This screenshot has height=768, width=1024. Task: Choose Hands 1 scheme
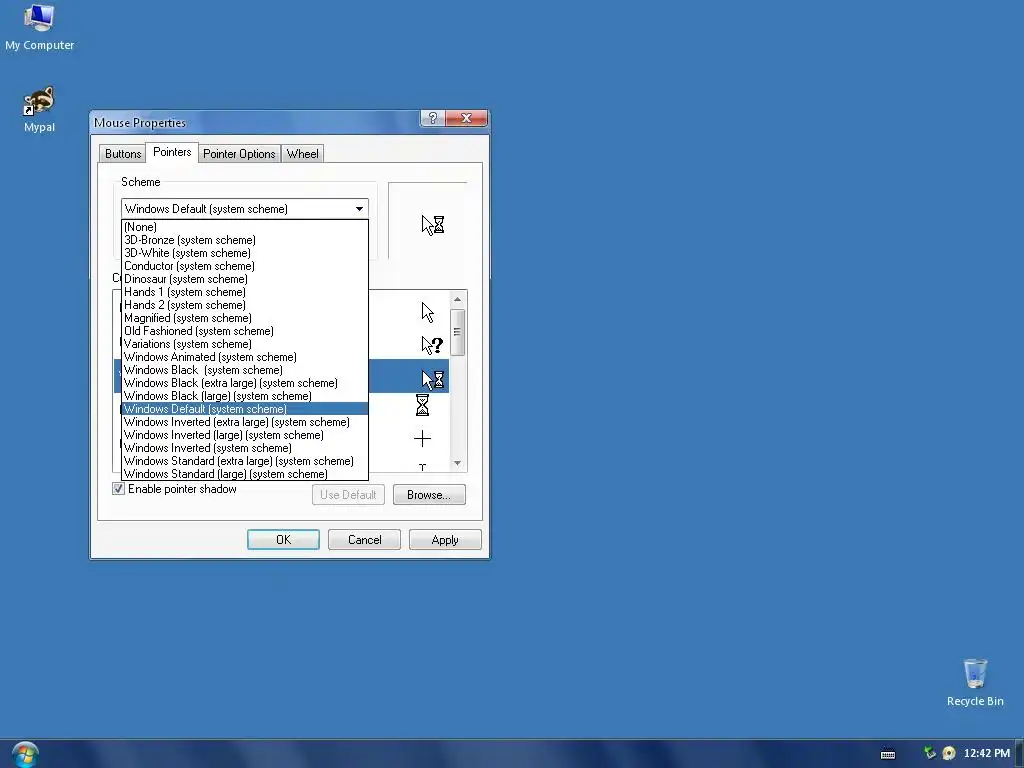pyautogui.click(x=245, y=293)
